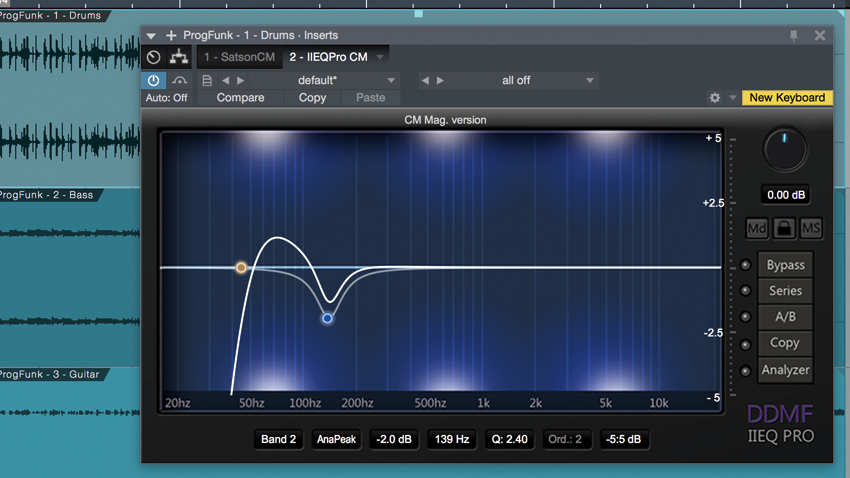Open the AnaPeak filter type selector
This screenshot has height=478, width=850.
pos(336,440)
